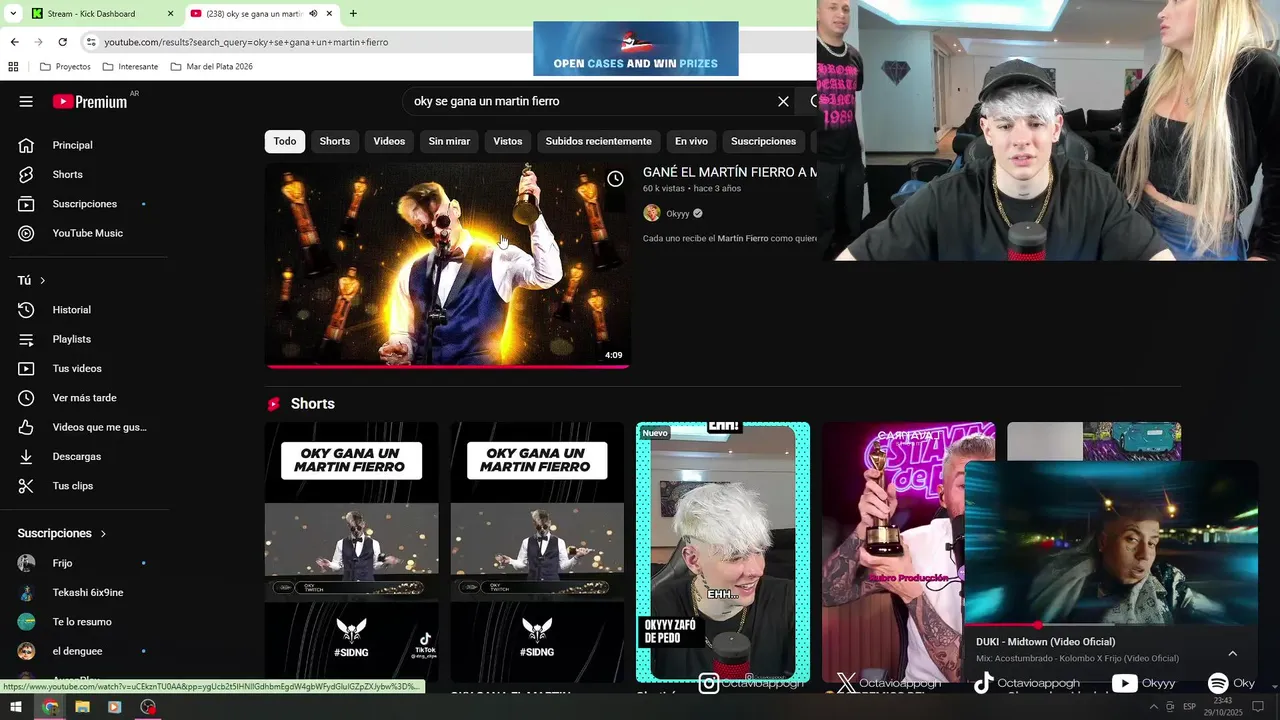This screenshot has width=1280, height=720.
Task: Open GANÉ EL MARTÍN FIERRO video title
Action: (x=729, y=172)
